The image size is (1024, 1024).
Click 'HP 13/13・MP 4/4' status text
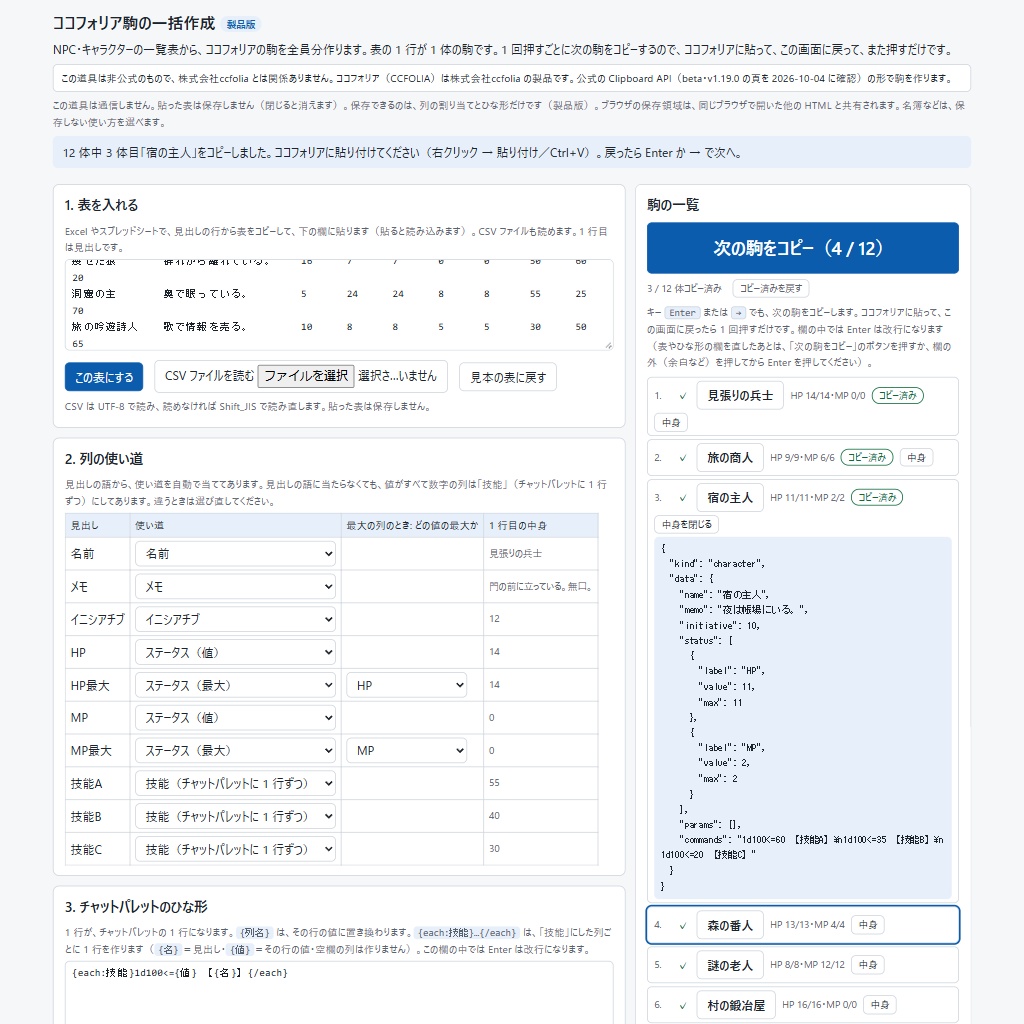(x=807, y=925)
